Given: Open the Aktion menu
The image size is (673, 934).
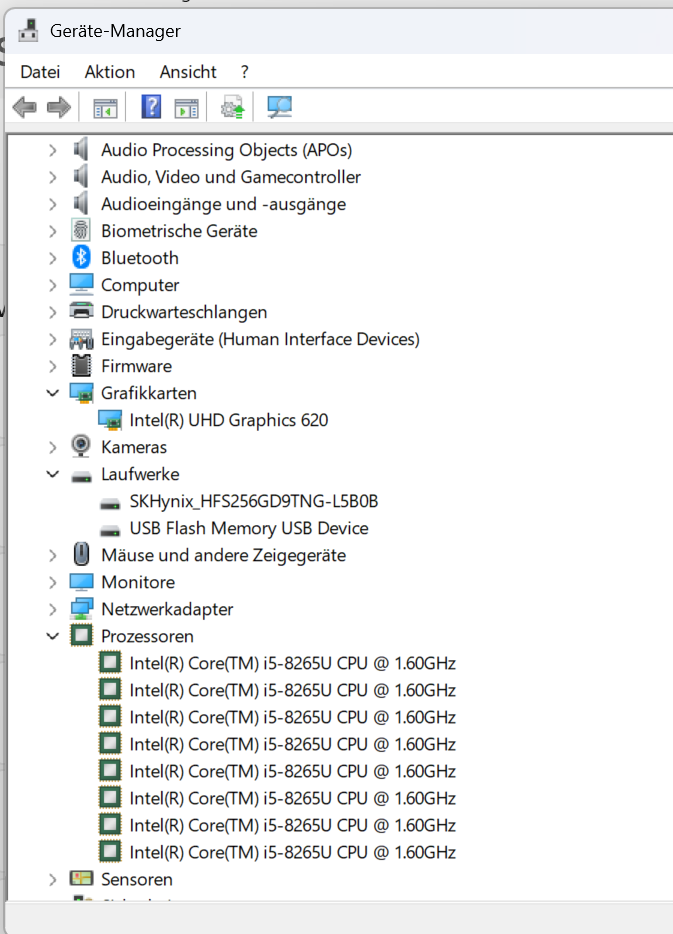Looking at the screenshot, I should point(110,71).
